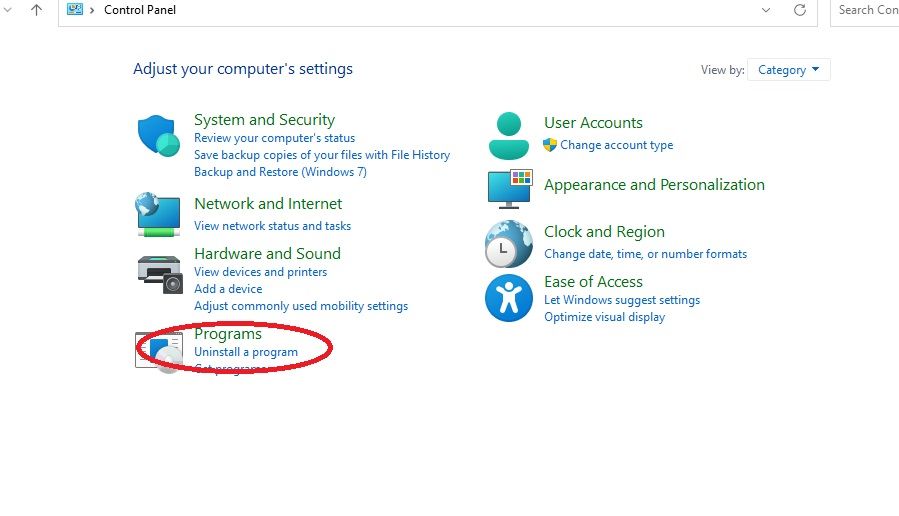Refresh the Control Panel view

[x=799, y=10]
